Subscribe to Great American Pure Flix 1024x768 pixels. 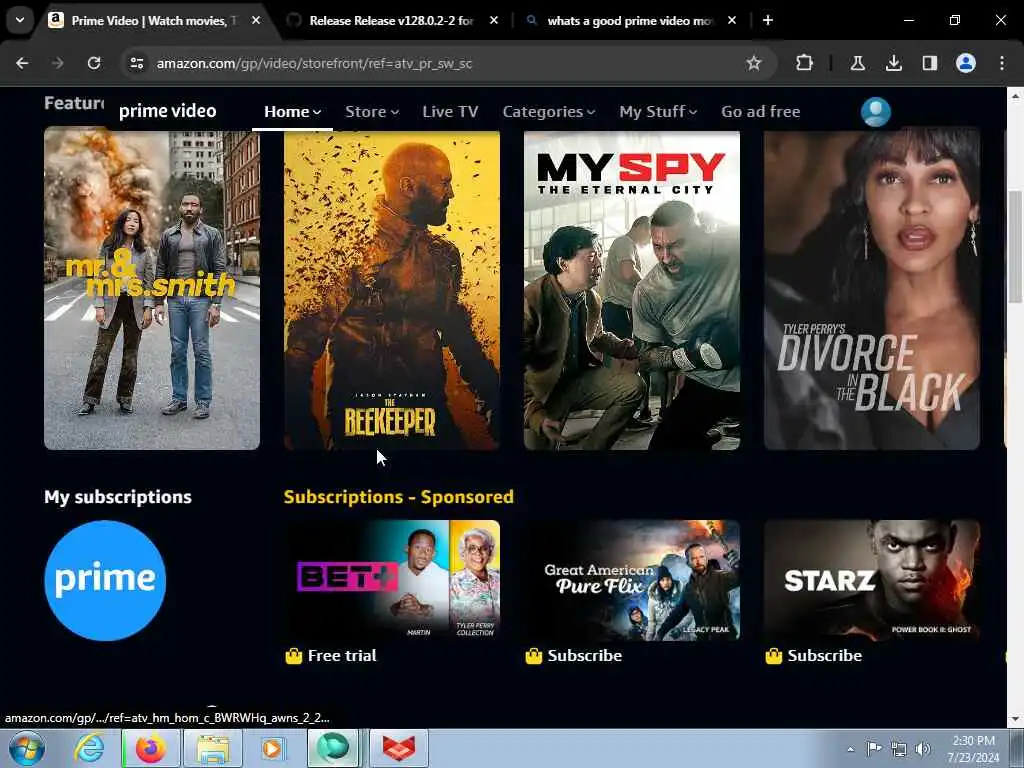coord(573,656)
